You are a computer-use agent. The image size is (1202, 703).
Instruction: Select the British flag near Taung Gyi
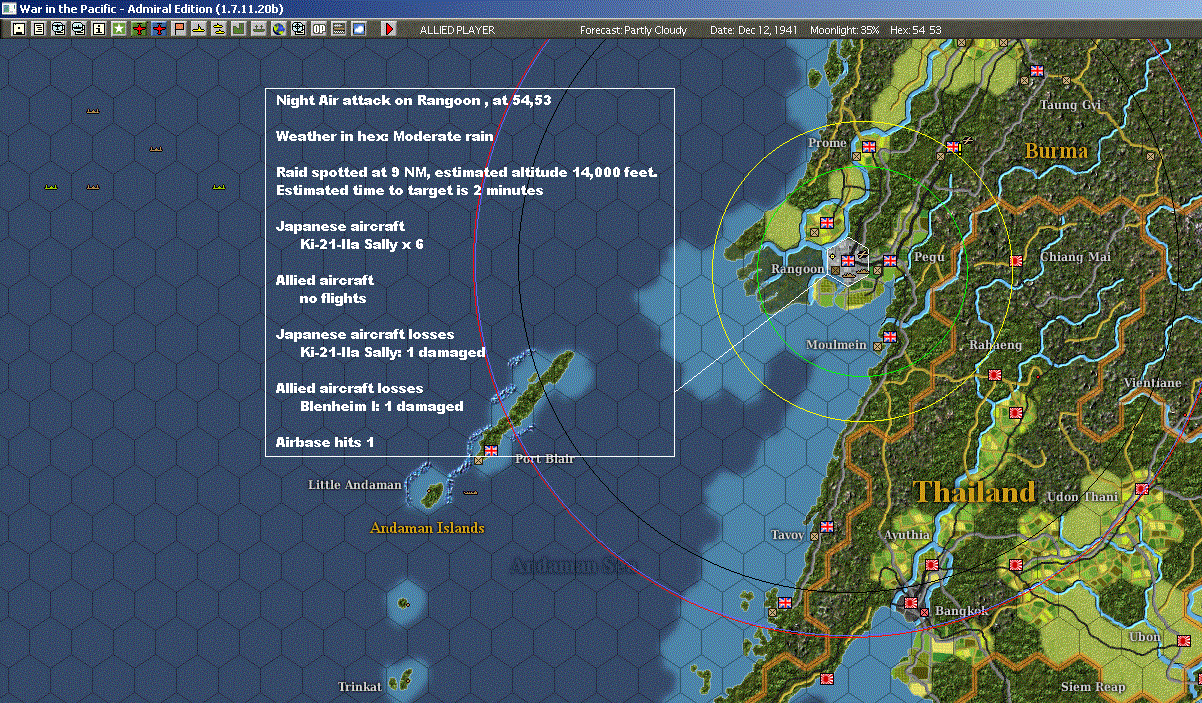coord(1036,71)
